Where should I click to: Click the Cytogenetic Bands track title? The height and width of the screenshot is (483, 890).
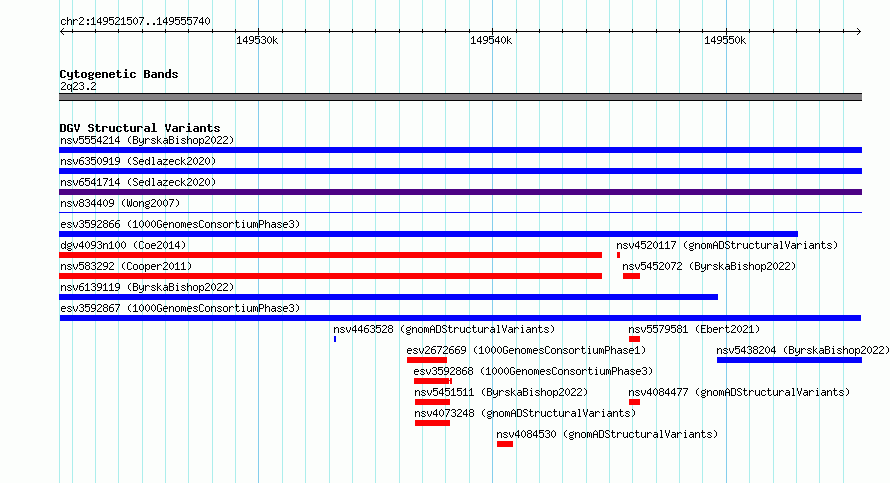click(119, 74)
